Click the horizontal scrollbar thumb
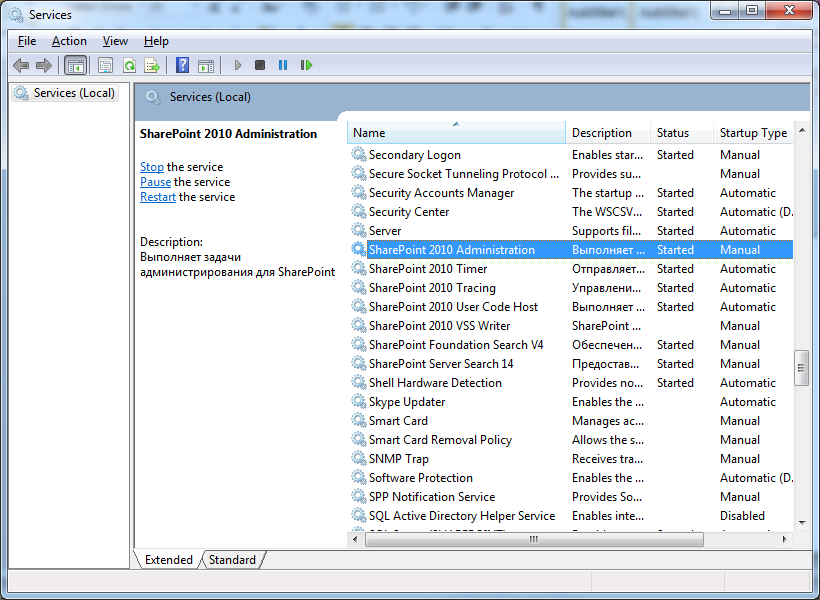820x600 pixels. click(534, 539)
